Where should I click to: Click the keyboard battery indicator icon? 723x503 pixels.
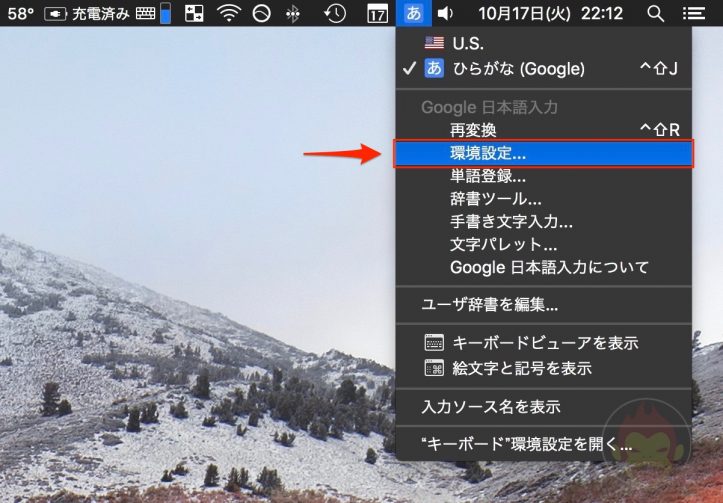tap(155, 13)
